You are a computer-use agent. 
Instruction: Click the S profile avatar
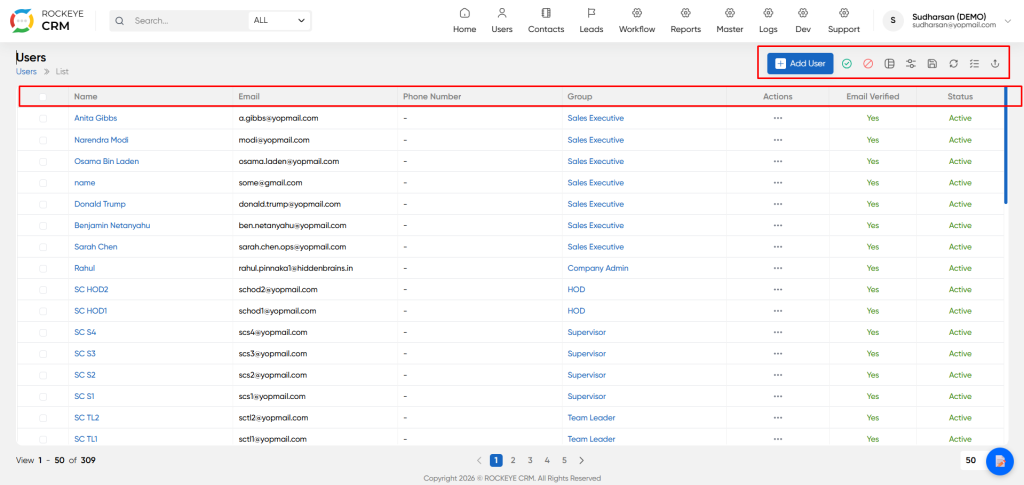pos(893,21)
